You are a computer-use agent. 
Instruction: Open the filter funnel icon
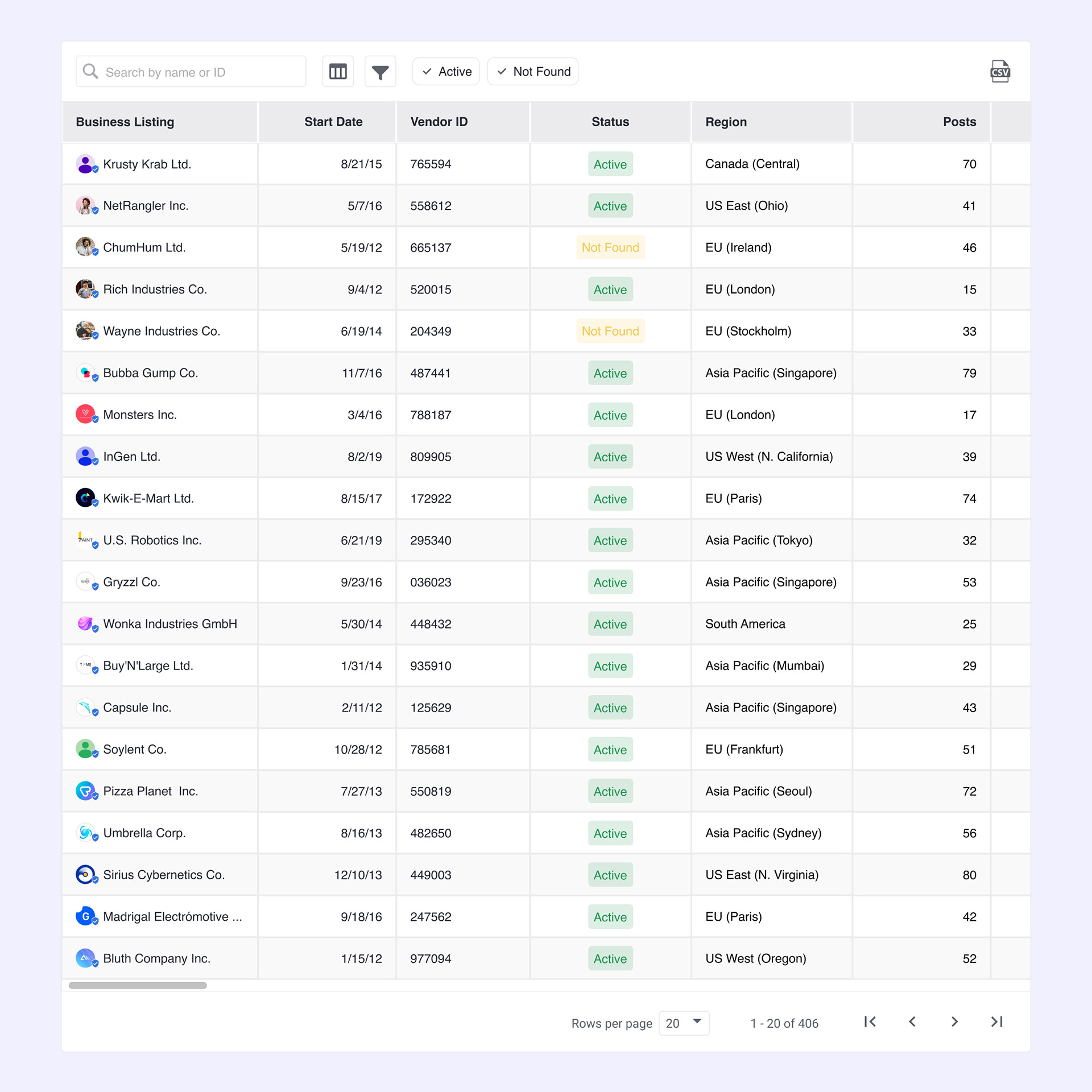[380, 72]
